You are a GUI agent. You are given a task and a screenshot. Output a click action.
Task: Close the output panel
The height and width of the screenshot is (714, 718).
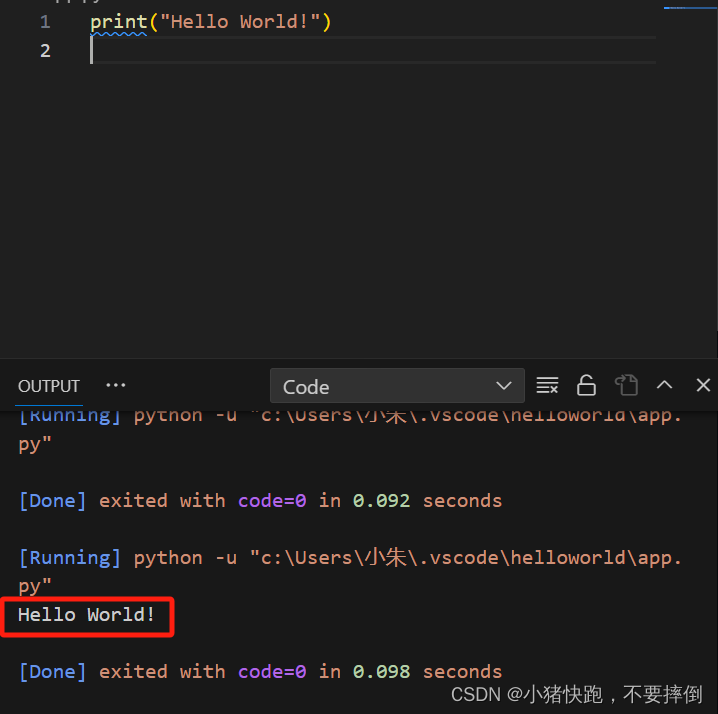click(x=703, y=385)
